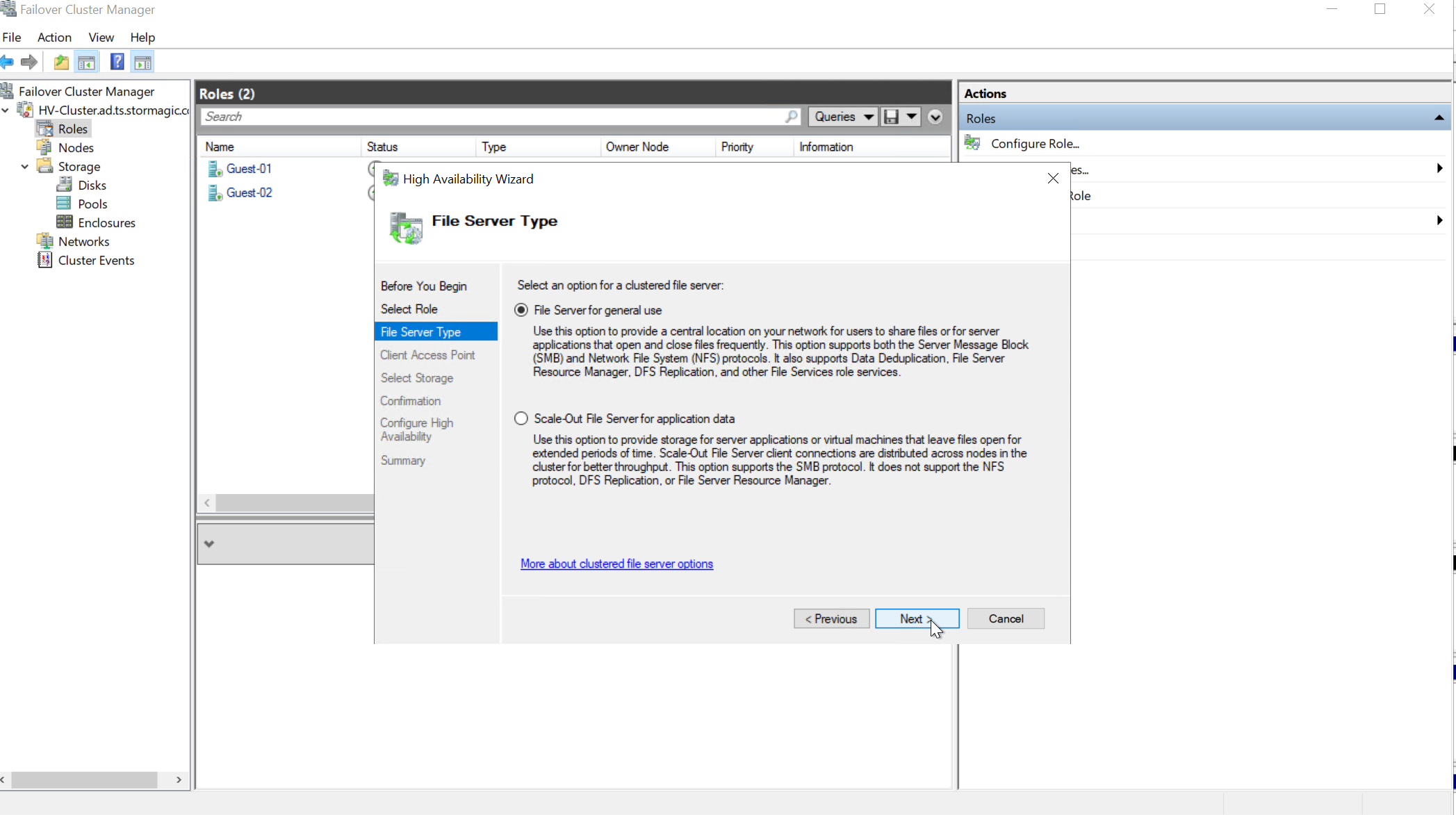Click the Nodes tree icon

[x=45, y=147]
